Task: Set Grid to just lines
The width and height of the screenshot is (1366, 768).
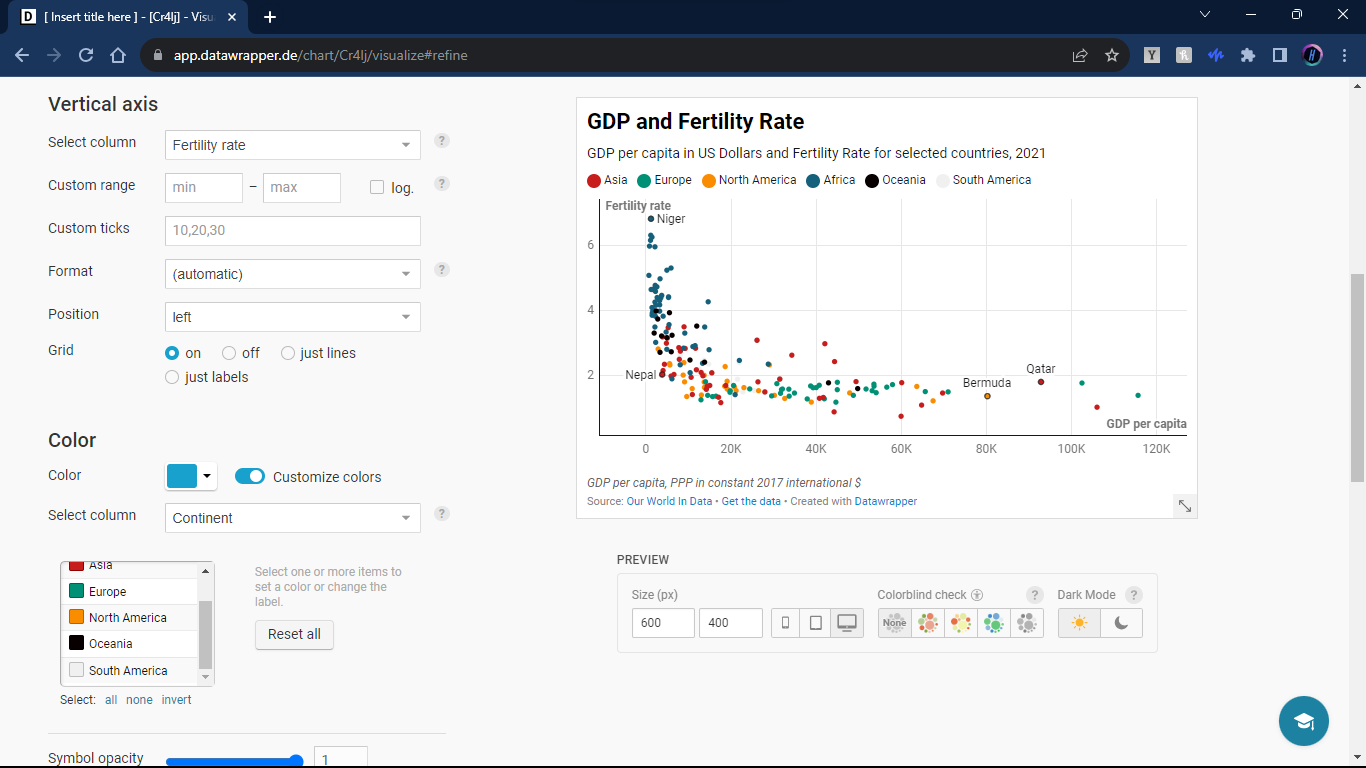Action: [288, 353]
